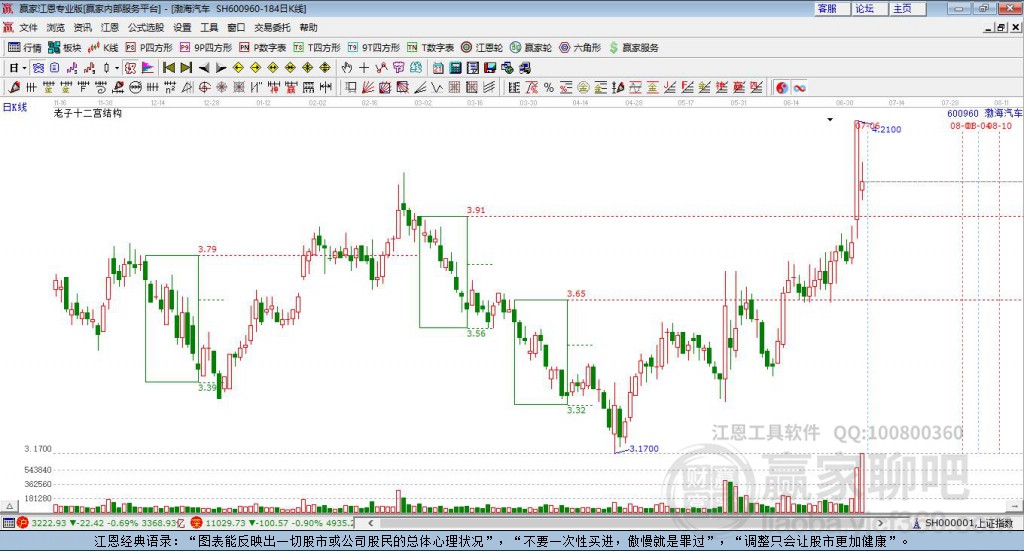Click the 老子十二宫结构 chart title
This screenshot has width=1024, height=551.
pos(88,113)
